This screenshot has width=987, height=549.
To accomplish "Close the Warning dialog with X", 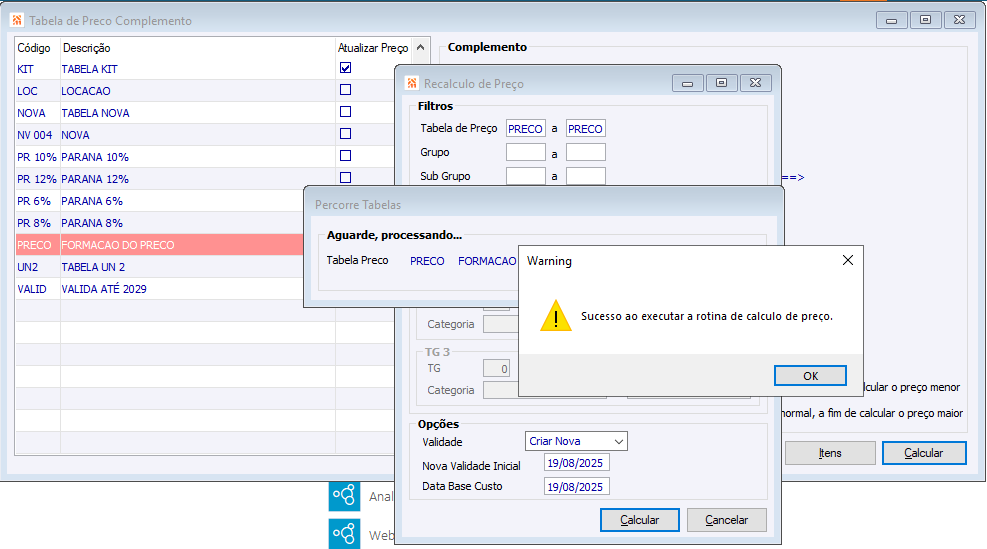I will 848,260.
